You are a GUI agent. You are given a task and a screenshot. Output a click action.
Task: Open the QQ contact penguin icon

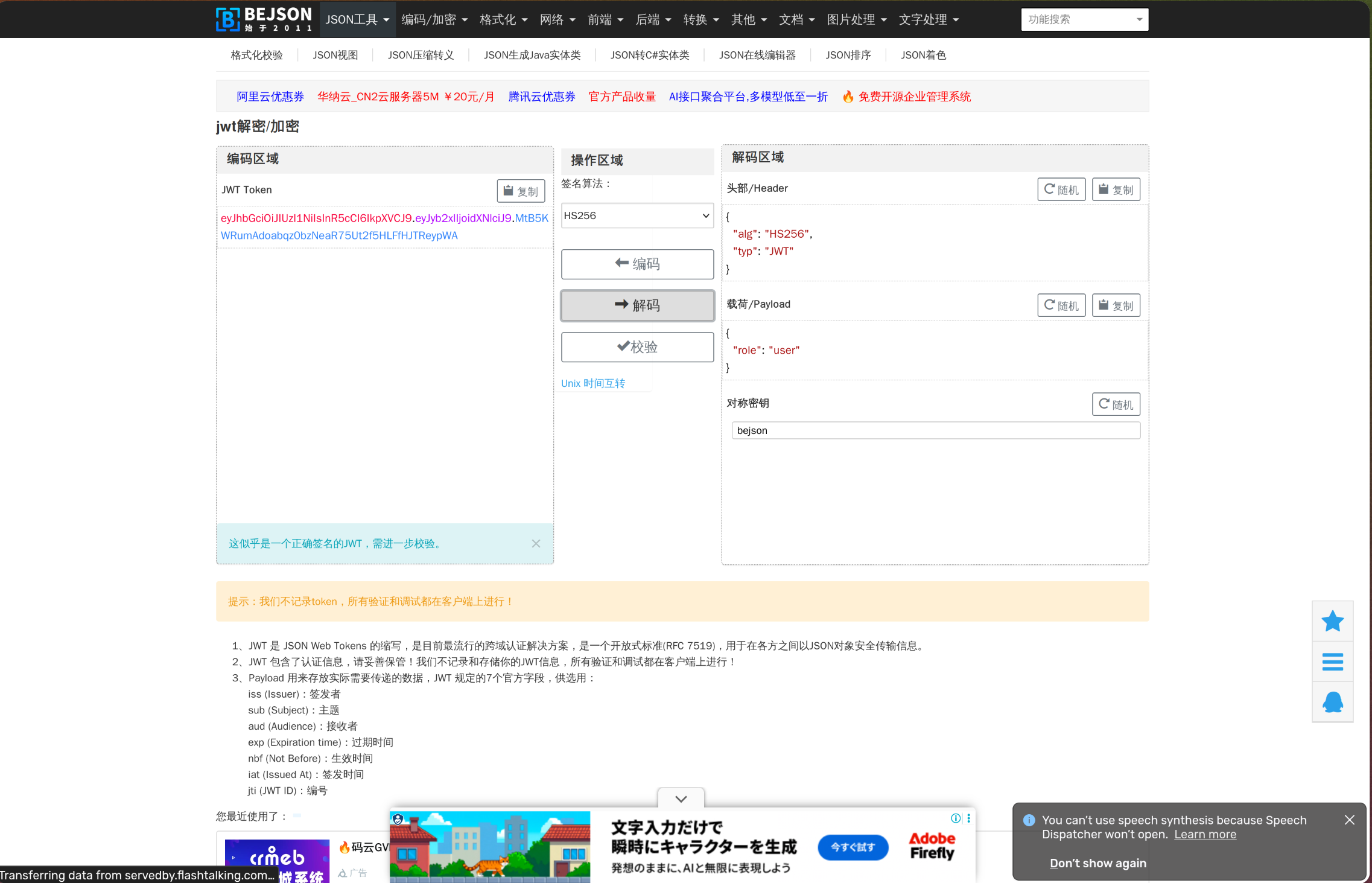point(1332,702)
